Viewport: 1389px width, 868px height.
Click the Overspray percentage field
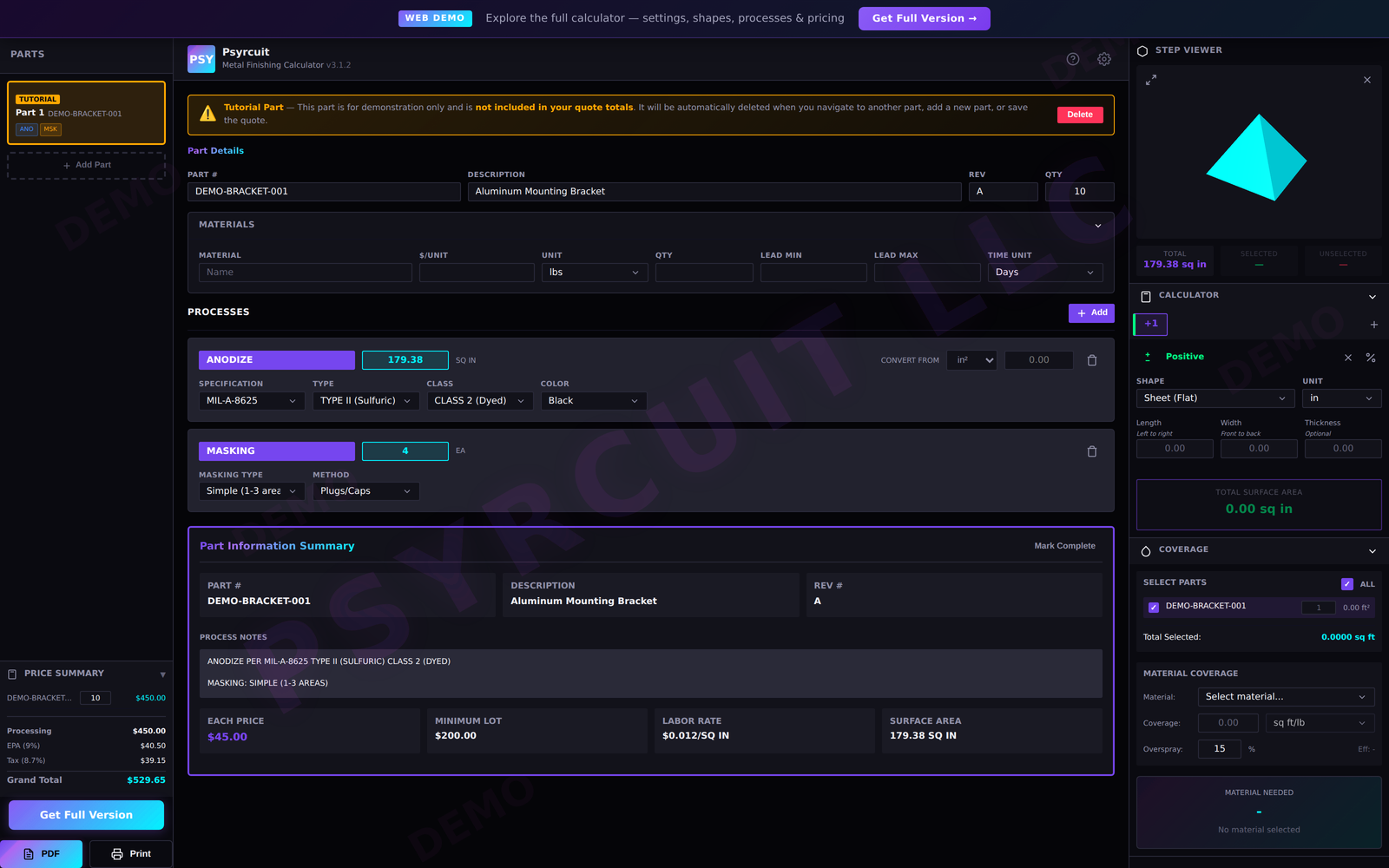1220,749
